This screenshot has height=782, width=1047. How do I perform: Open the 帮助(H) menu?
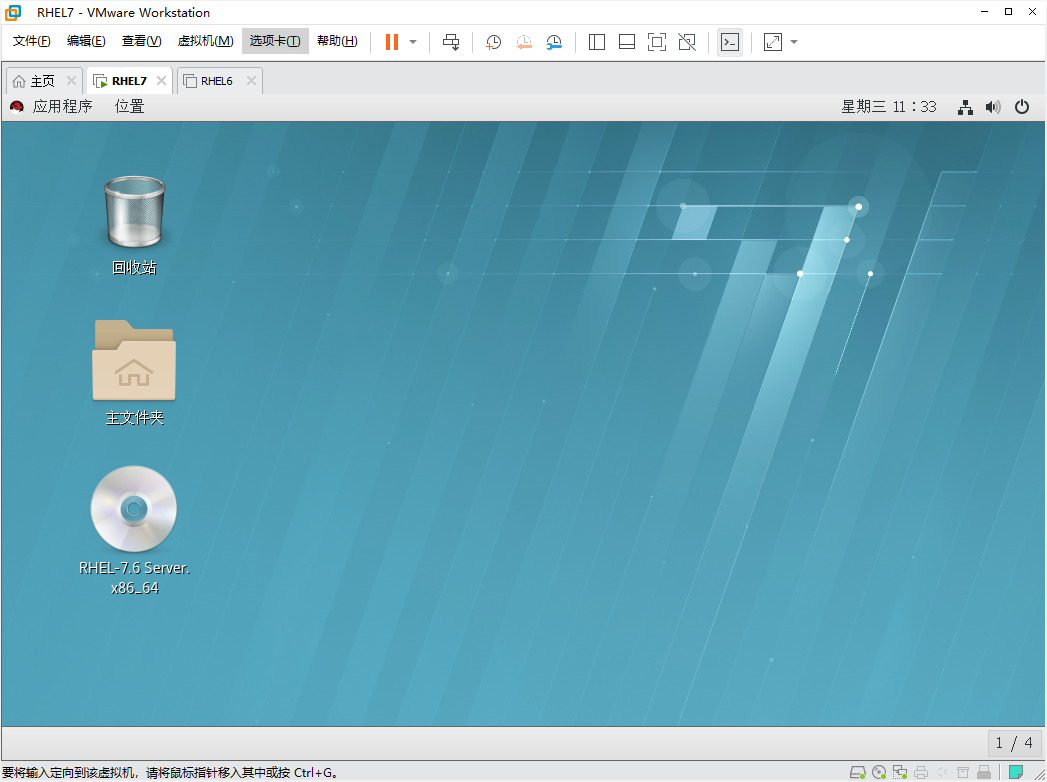click(337, 41)
